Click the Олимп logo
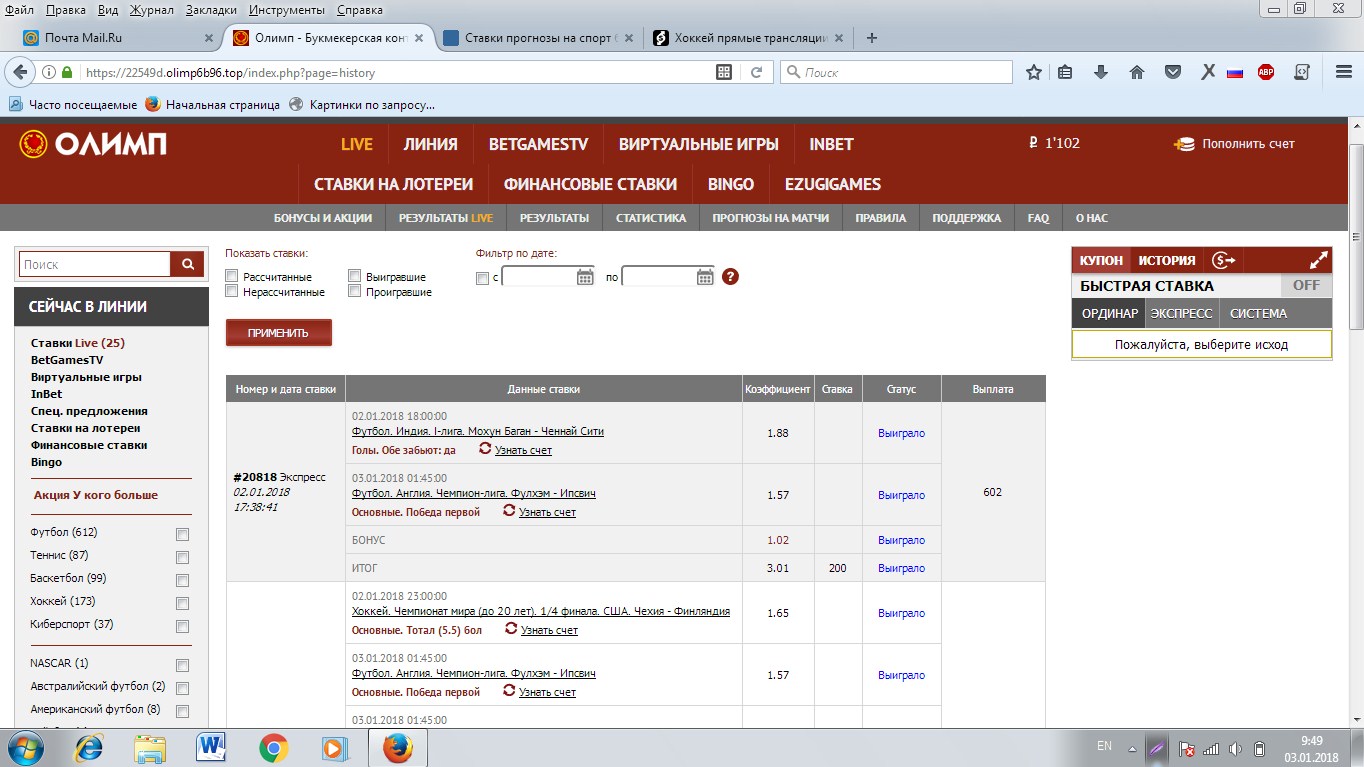1364x767 pixels. point(92,143)
